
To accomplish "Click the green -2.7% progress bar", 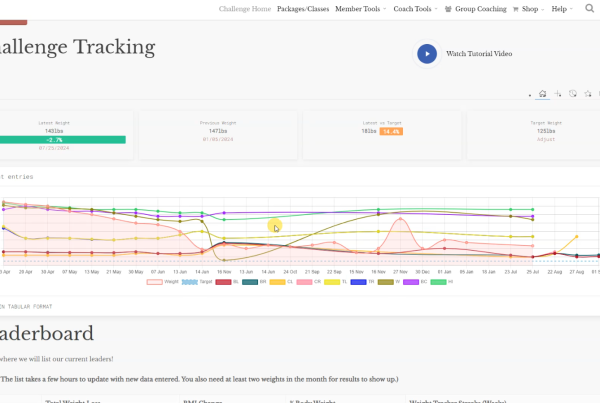I will 62,140.
